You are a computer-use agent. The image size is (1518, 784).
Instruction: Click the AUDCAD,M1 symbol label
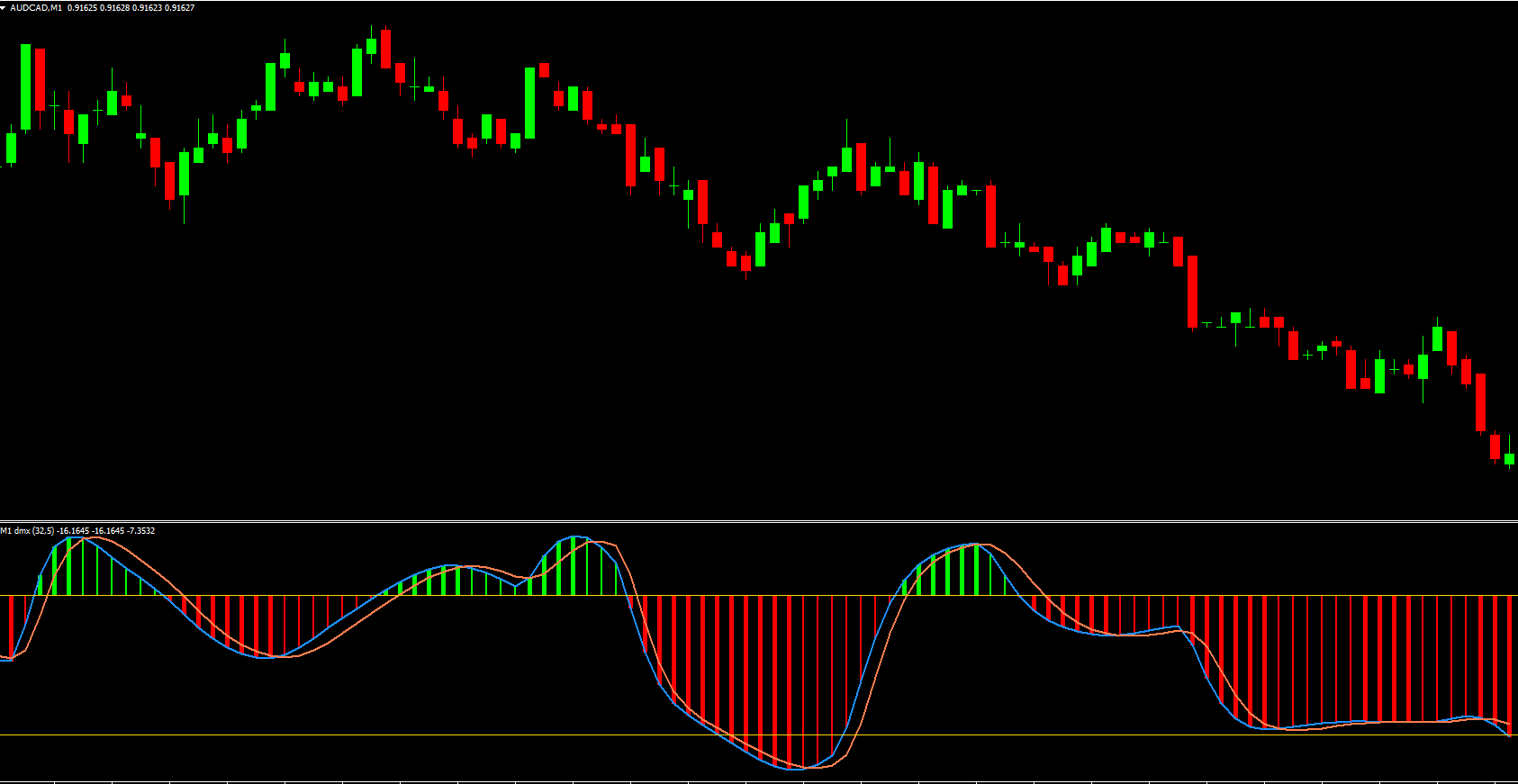click(x=36, y=8)
